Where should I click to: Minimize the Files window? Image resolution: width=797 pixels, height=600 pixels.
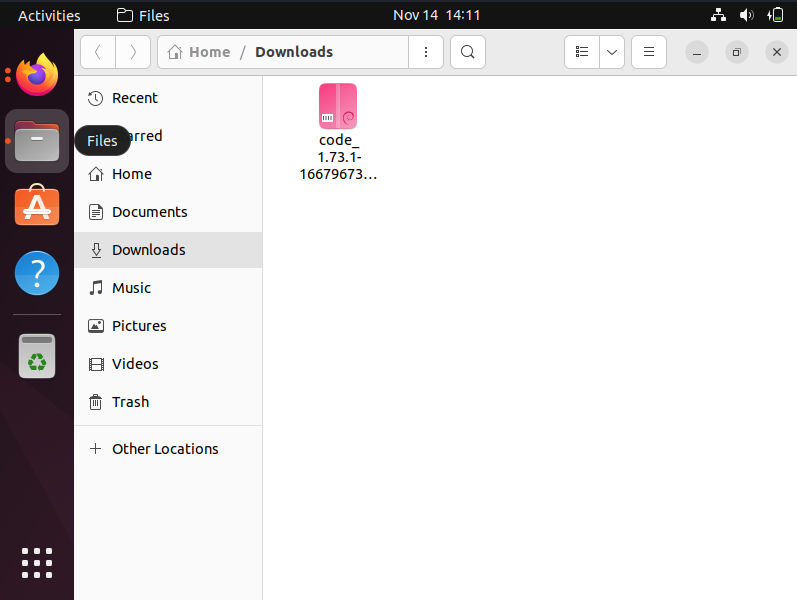click(x=697, y=52)
